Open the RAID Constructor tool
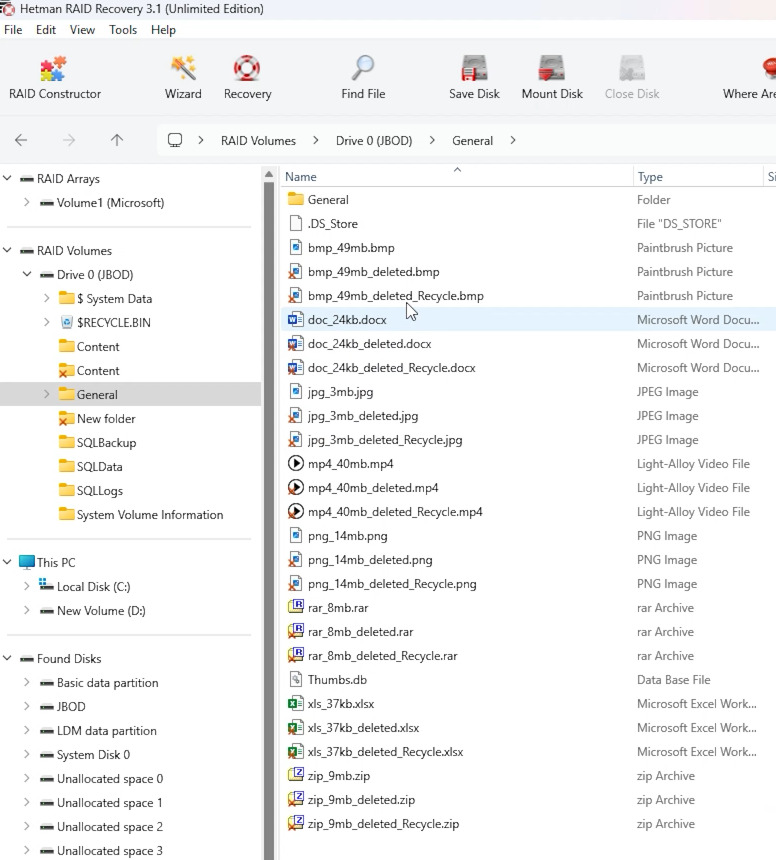 pos(54,78)
